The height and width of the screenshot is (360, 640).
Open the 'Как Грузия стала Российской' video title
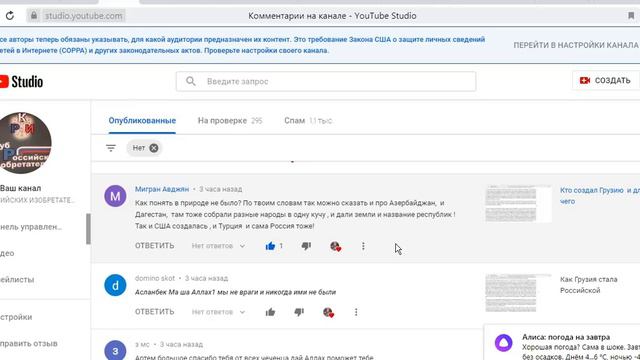(589, 285)
